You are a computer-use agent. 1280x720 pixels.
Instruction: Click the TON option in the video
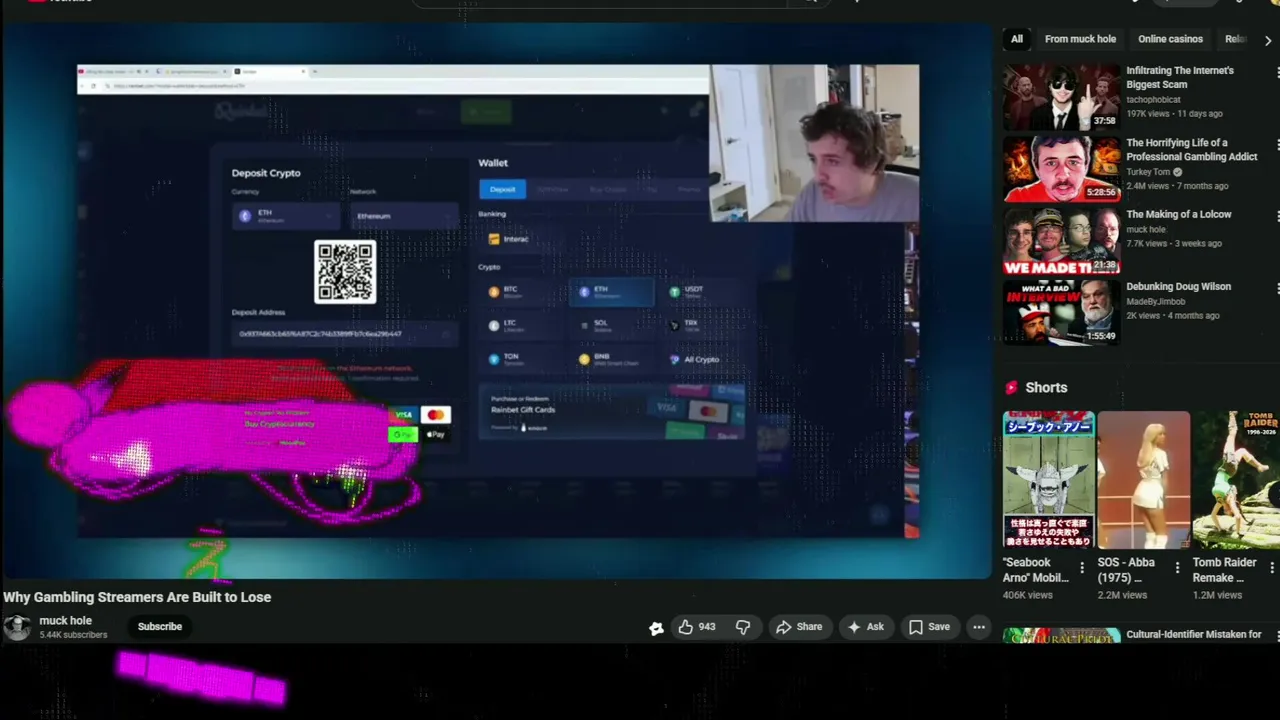(522, 359)
